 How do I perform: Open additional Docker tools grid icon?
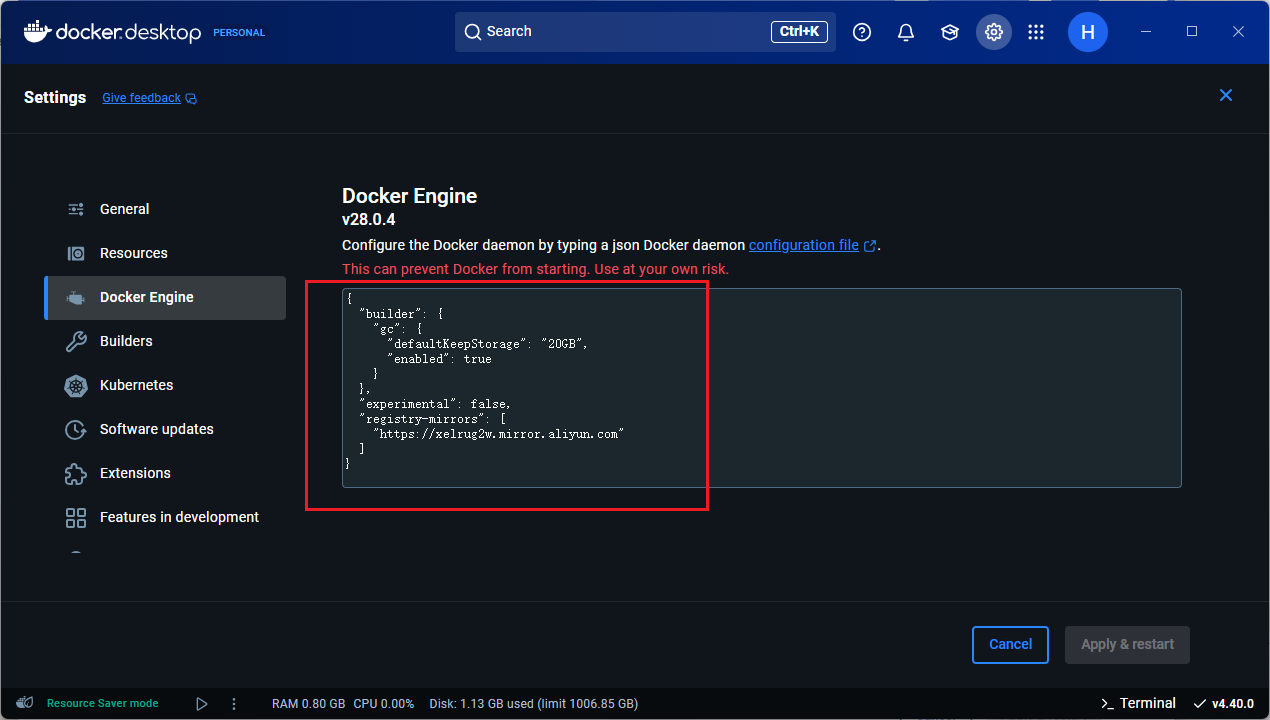pyautogui.click(x=1036, y=31)
